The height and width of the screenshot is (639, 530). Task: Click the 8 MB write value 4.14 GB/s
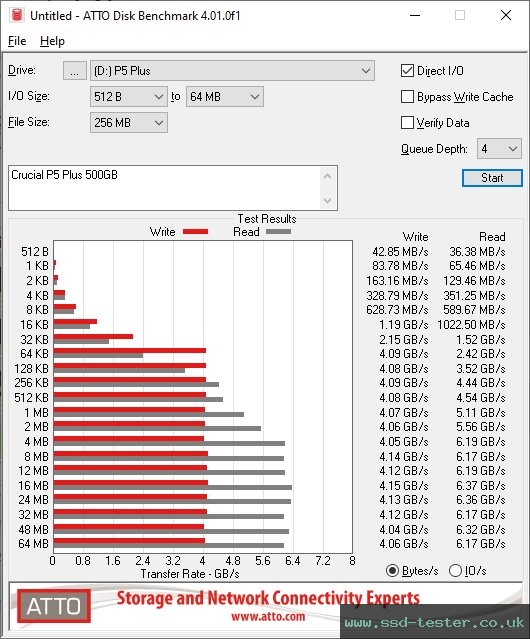pyautogui.click(x=404, y=456)
